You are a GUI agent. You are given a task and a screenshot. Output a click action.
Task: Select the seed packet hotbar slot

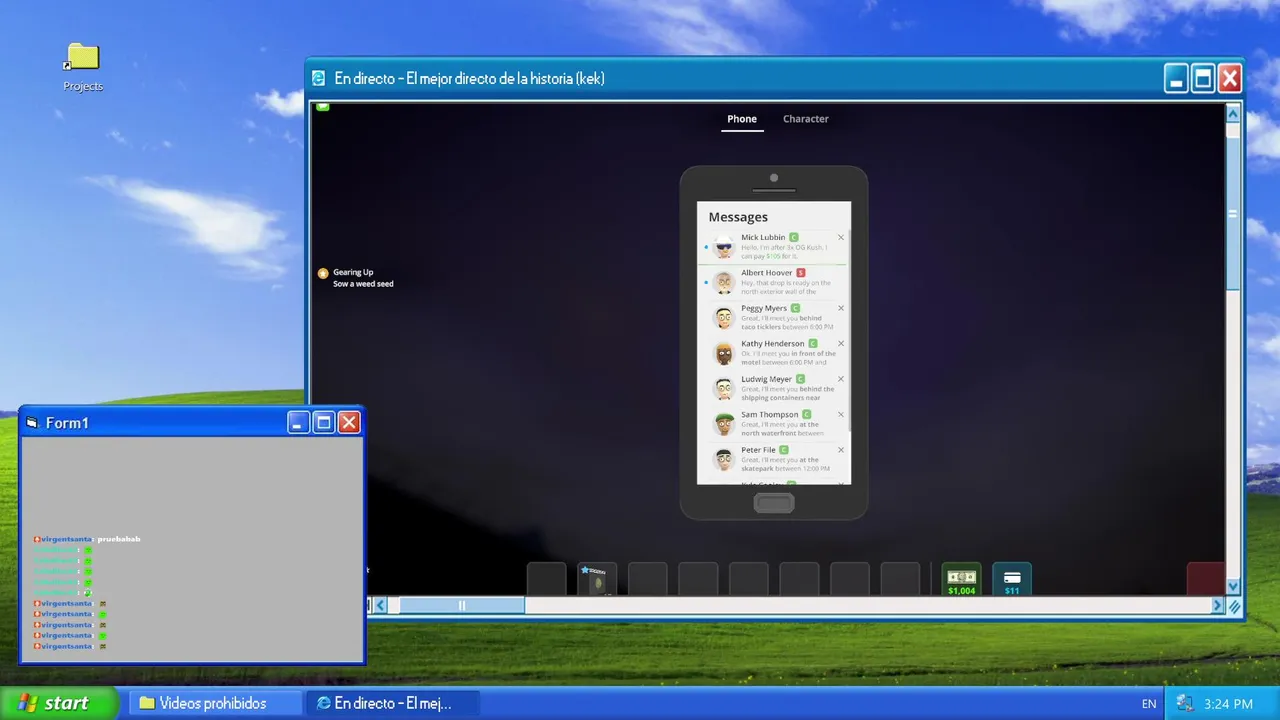tap(597, 580)
